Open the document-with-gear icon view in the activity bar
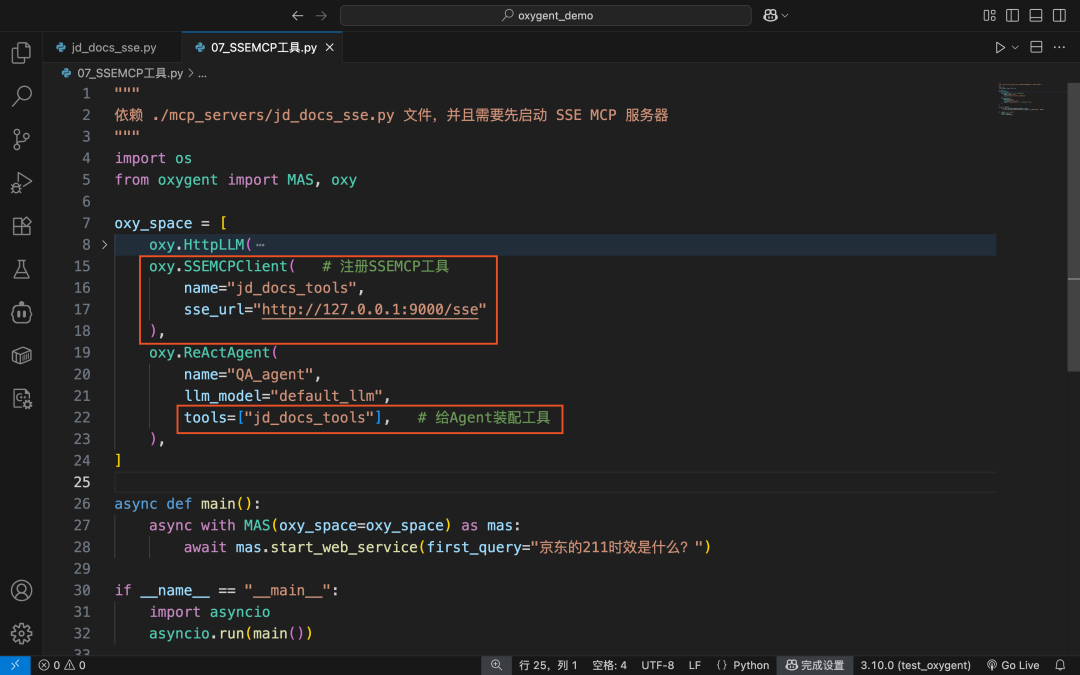This screenshot has width=1080, height=675. [x=21, y=399]
